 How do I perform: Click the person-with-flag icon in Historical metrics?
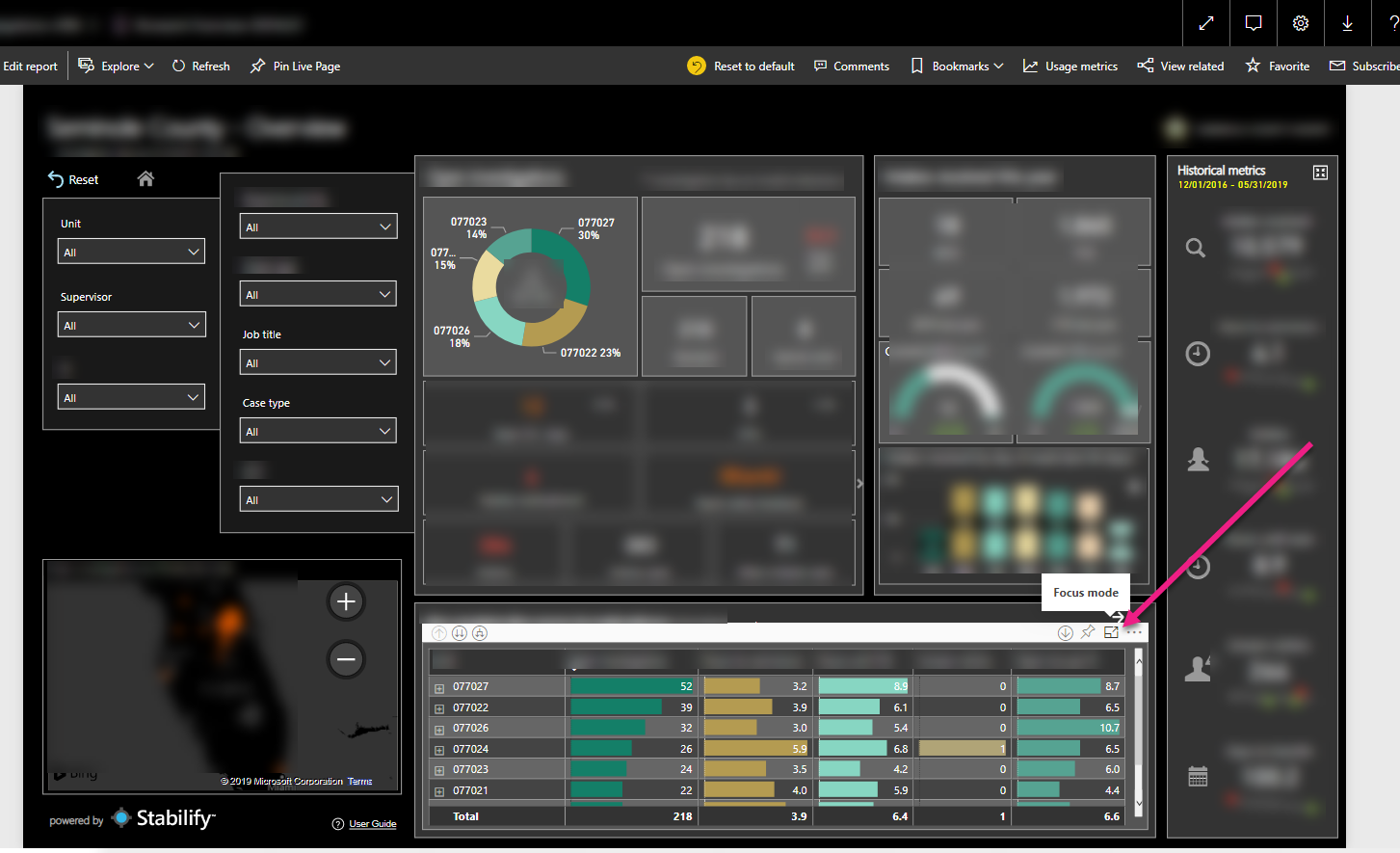pyautogui.click(x=1198, y=668)
